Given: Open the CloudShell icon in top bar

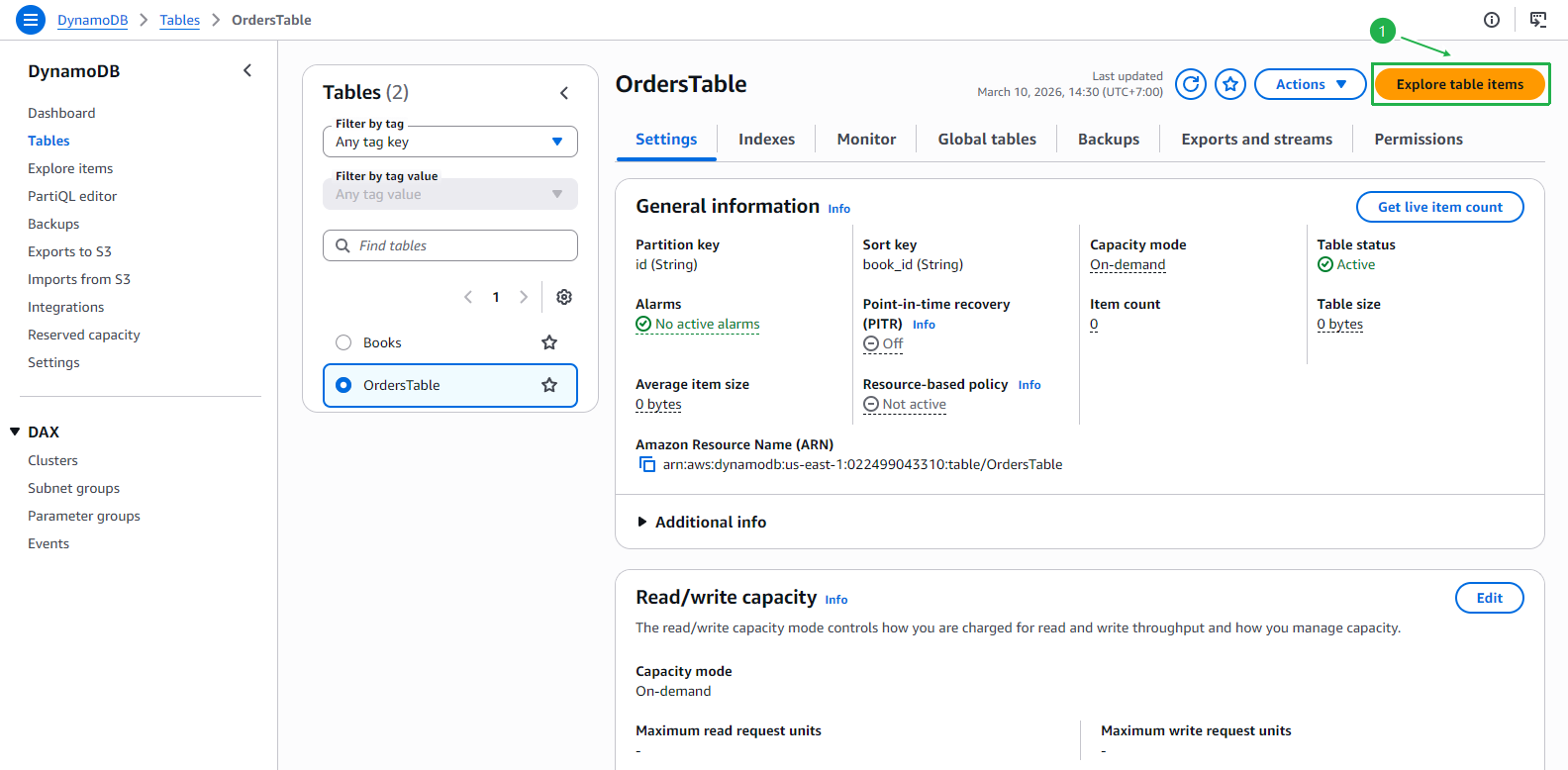Looking at the screenshot, I should (x=1538, y=20).
